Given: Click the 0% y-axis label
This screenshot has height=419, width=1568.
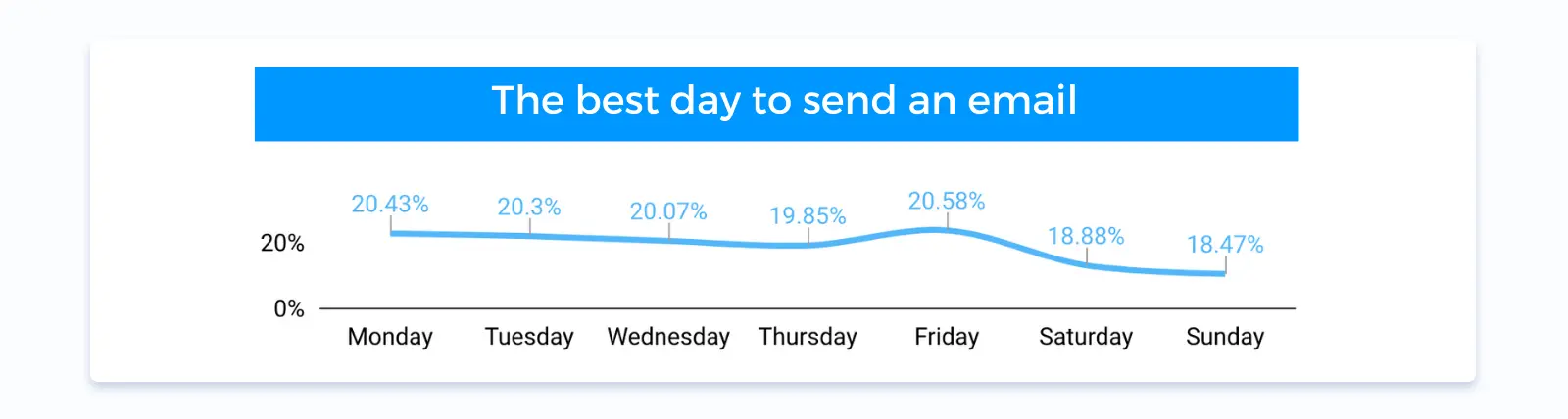Looking at the screenshot, I should [x=289, y=309].
